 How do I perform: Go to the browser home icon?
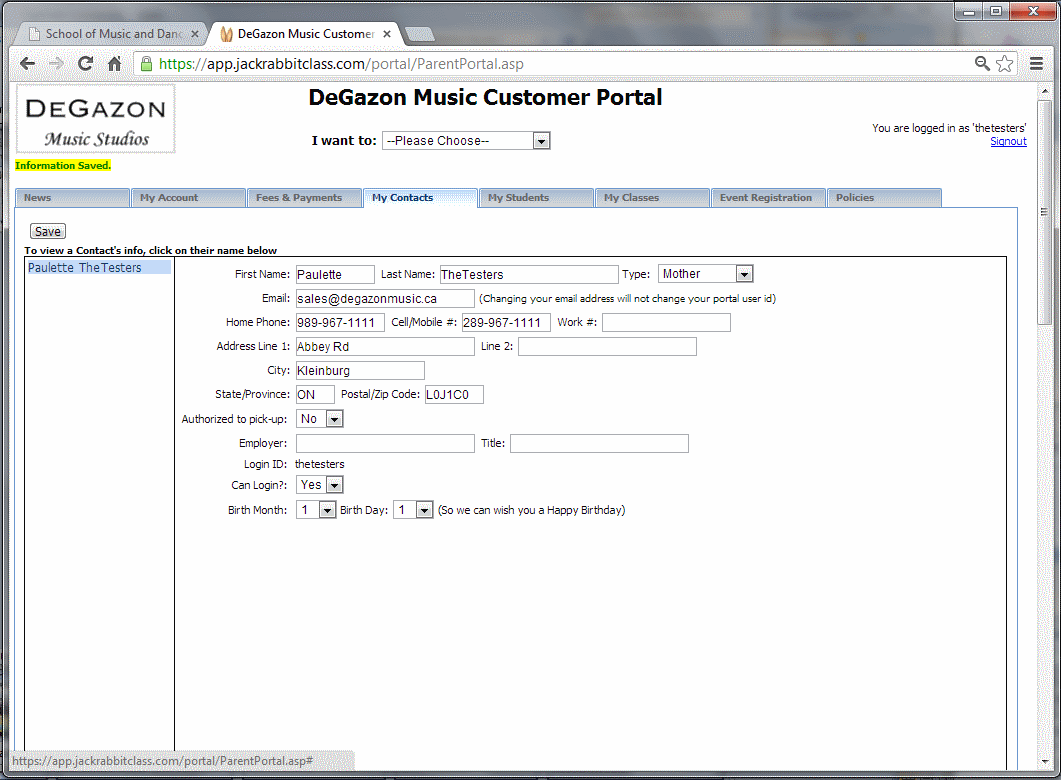[x=114, y=64]
